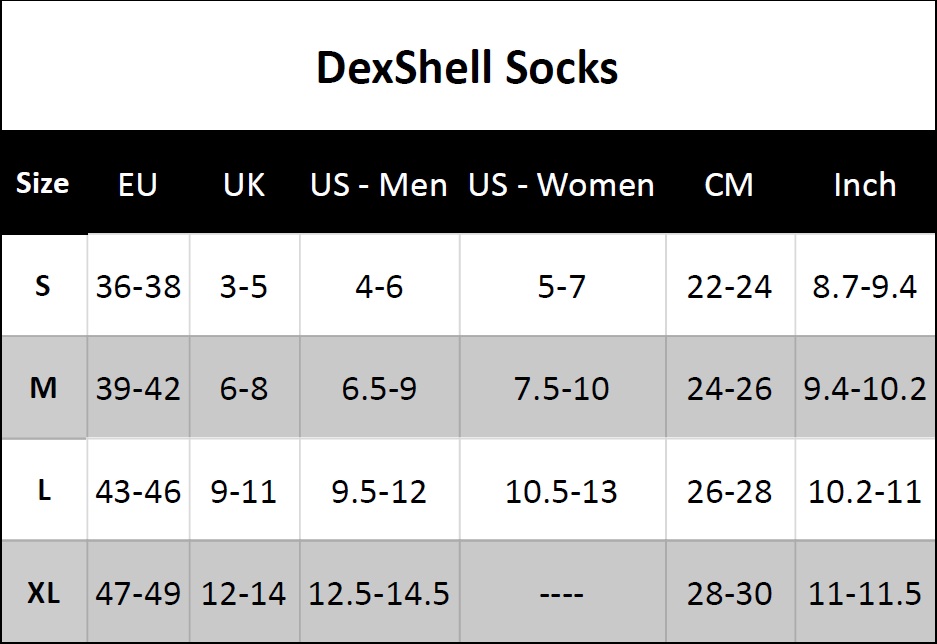This screenshot has height=644, width=937.
Task: Select the L size row label
Action: pyautogui.click(x=44, y=490)
